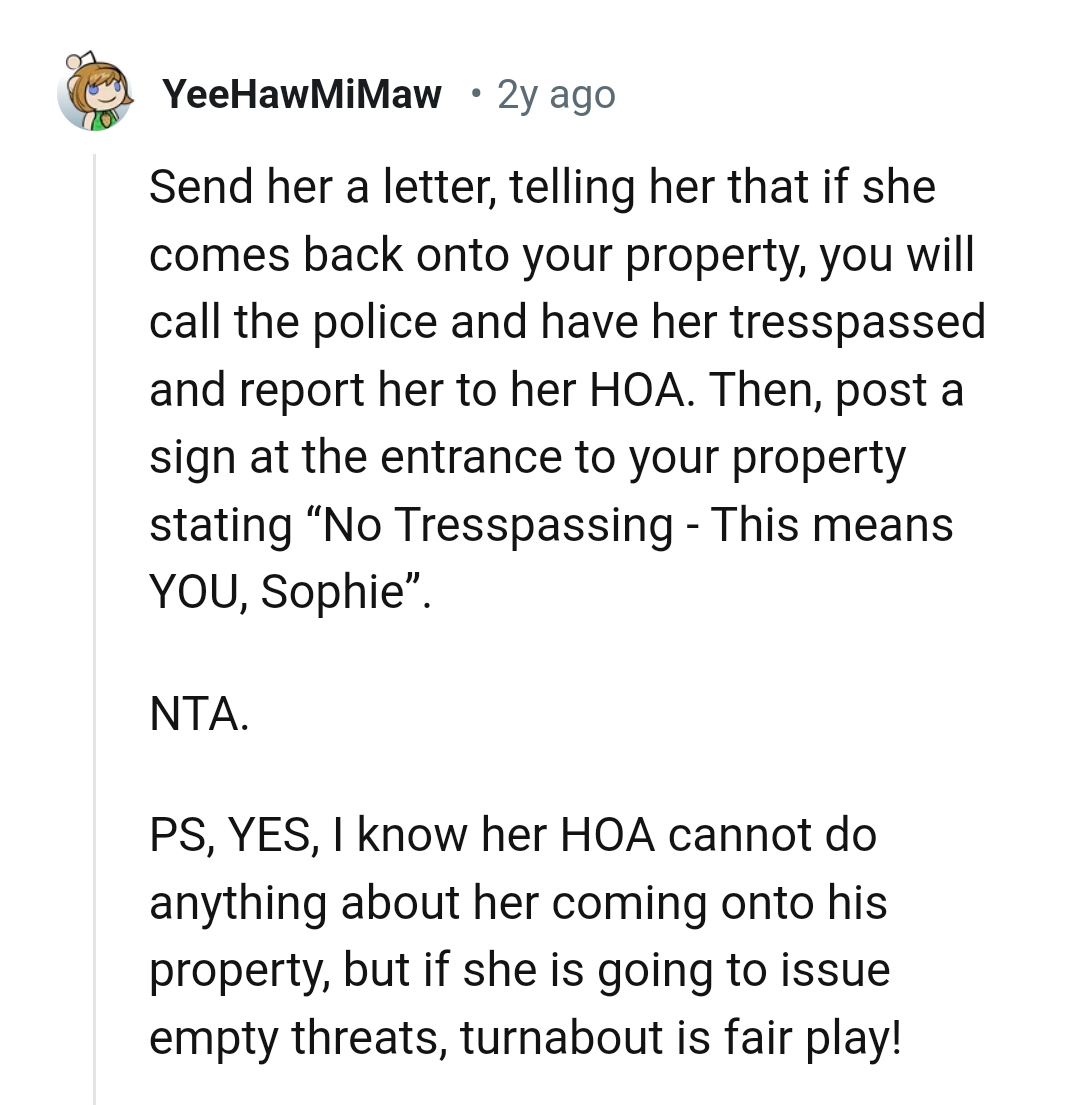Open the '2y ago' comment timestamp

(556, 94)
